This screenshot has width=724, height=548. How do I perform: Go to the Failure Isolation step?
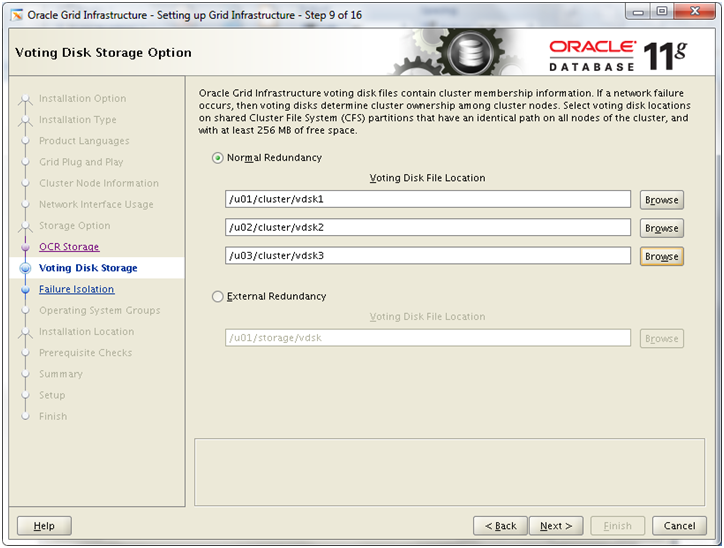76,289
